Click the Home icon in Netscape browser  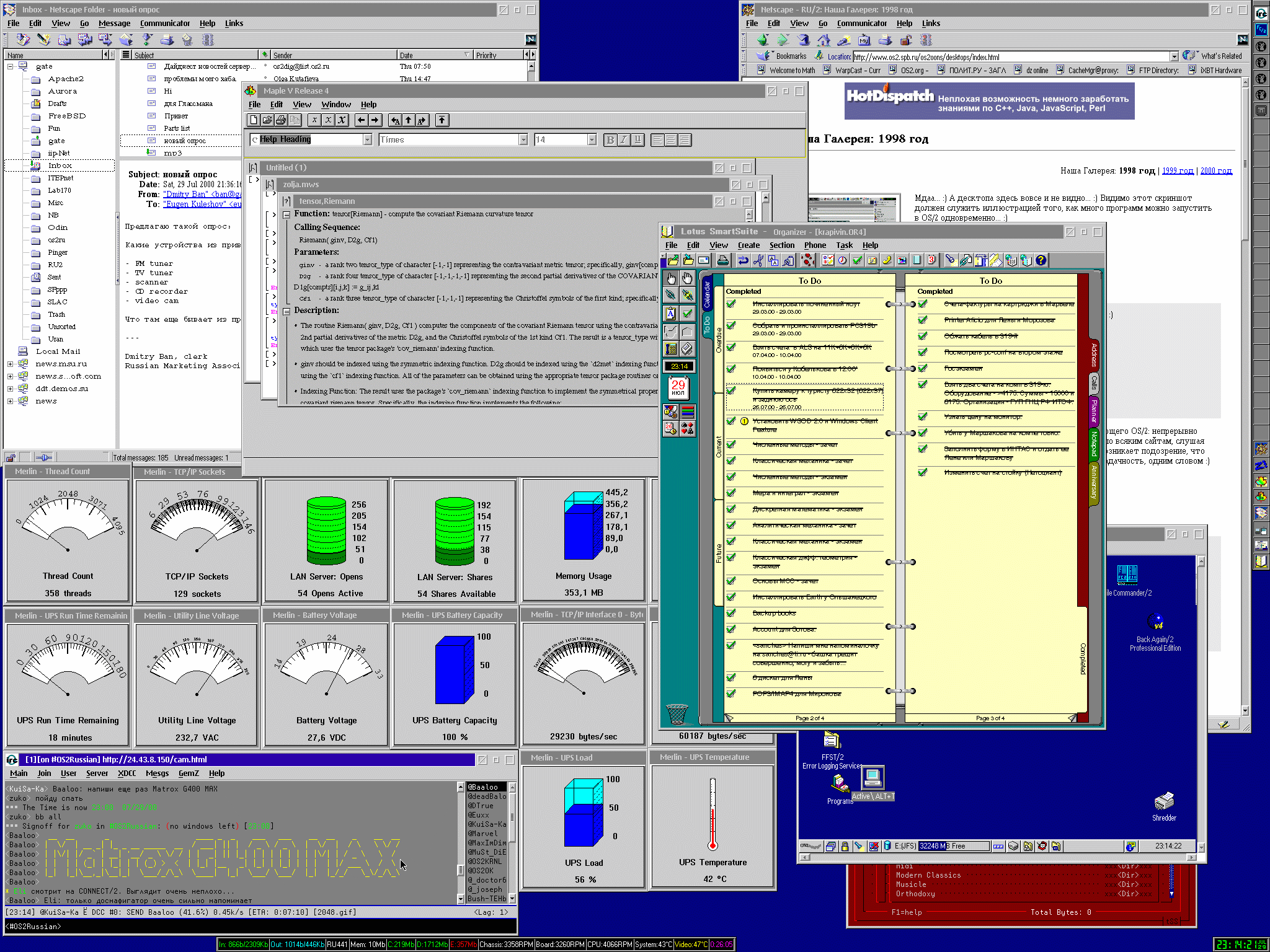click(824, 40)
